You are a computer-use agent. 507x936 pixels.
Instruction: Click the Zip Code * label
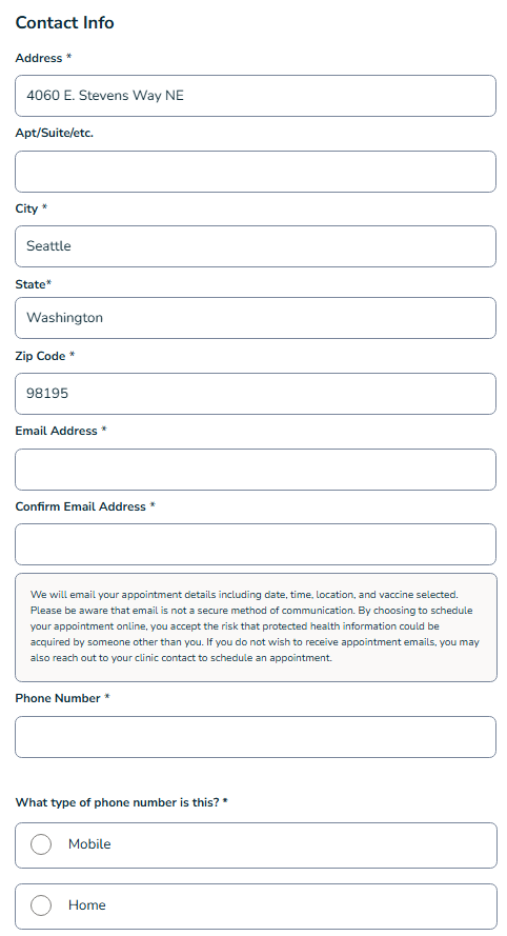(45, 356)
